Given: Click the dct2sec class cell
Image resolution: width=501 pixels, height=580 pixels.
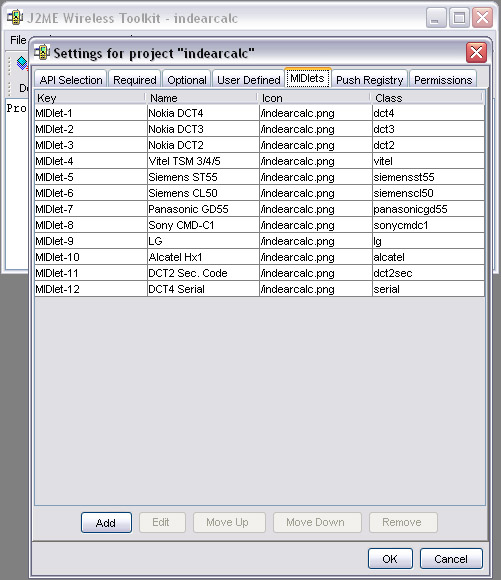Looking at the screenshot, I should pyautogui.click(x=428, y=273).
